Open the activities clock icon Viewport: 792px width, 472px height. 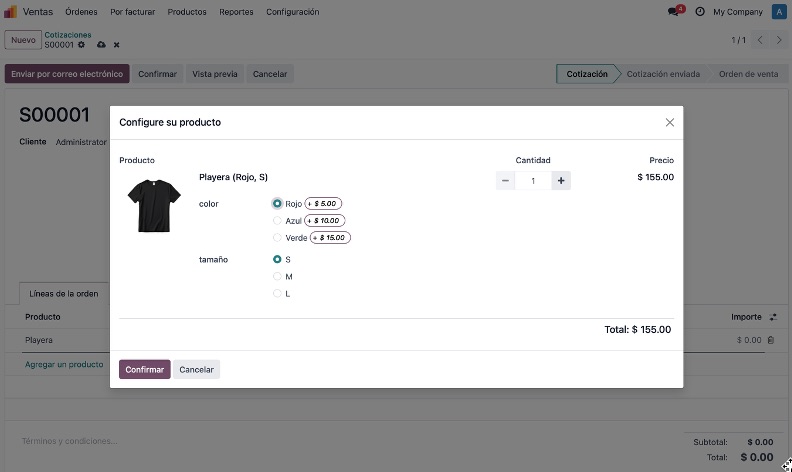coord(700,12)
